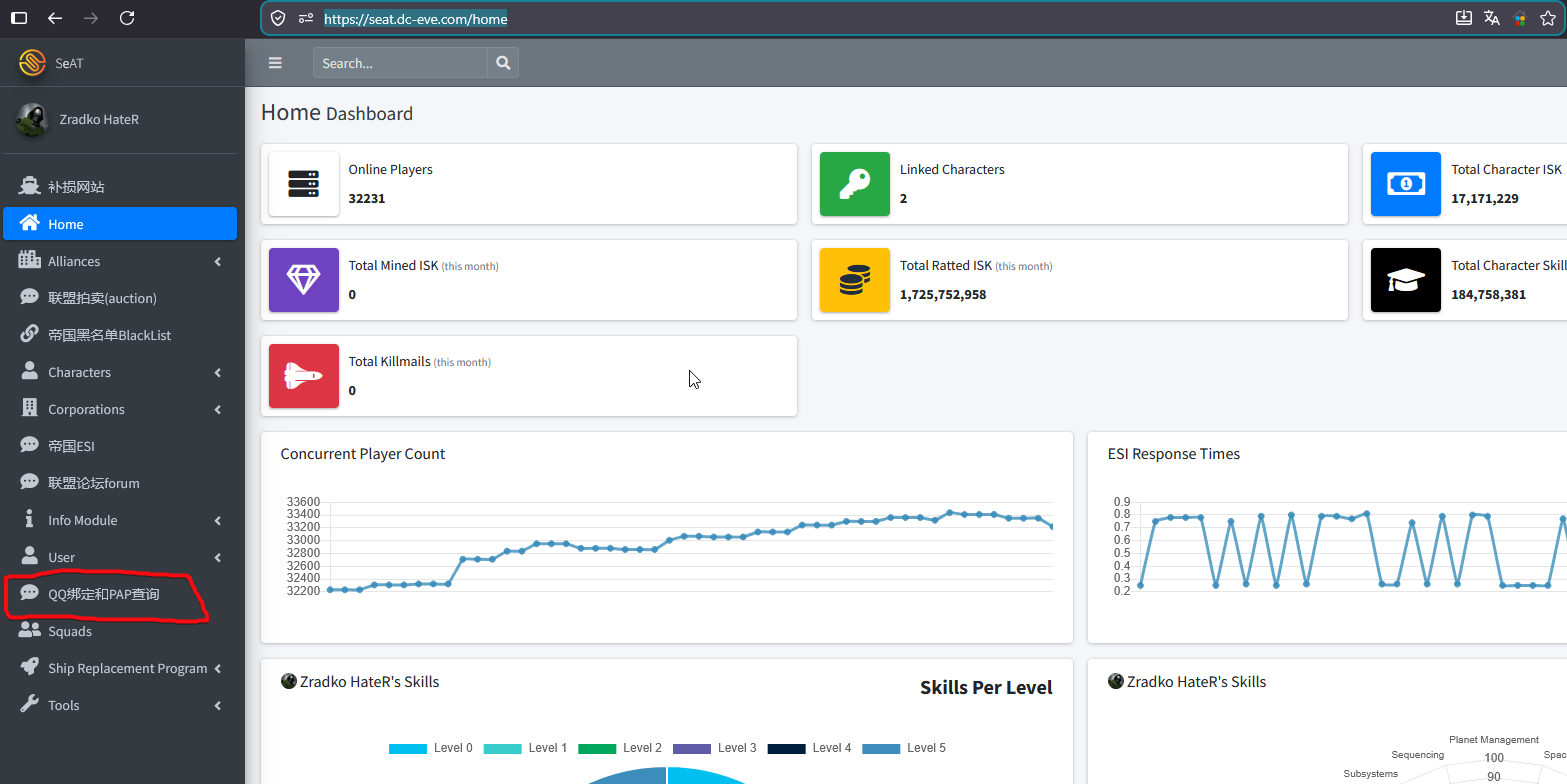Image resolution: width=1567 pixels, height=784 pixels.
Task: Click Zradko HateR user name
Action: pyautogui.click(x=99, y=119)
